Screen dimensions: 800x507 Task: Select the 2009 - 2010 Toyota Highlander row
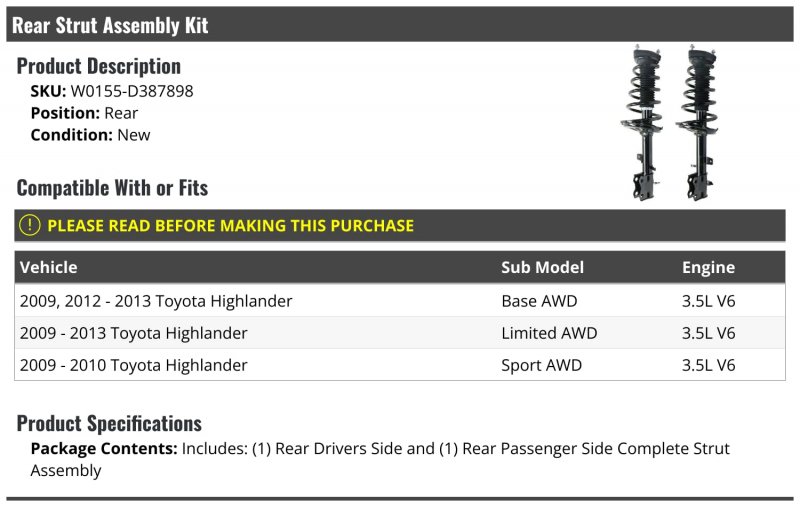(399, 365)
